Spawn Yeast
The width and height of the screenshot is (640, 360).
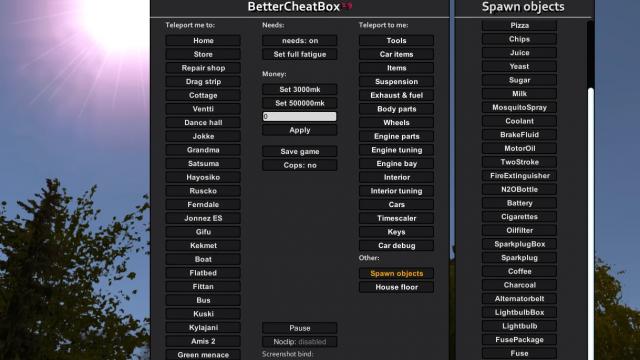coord(519,67)
